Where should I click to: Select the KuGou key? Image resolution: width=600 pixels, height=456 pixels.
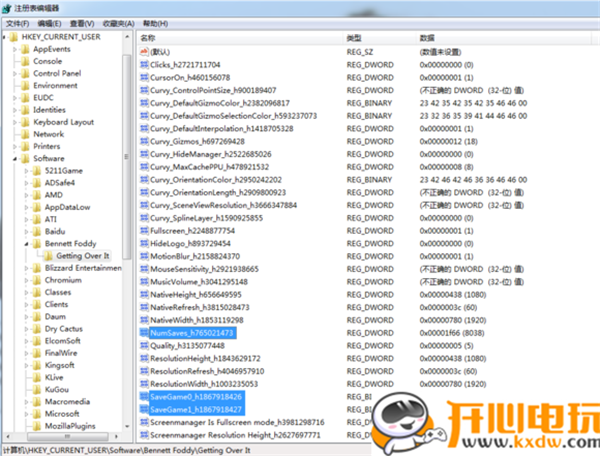57,389
